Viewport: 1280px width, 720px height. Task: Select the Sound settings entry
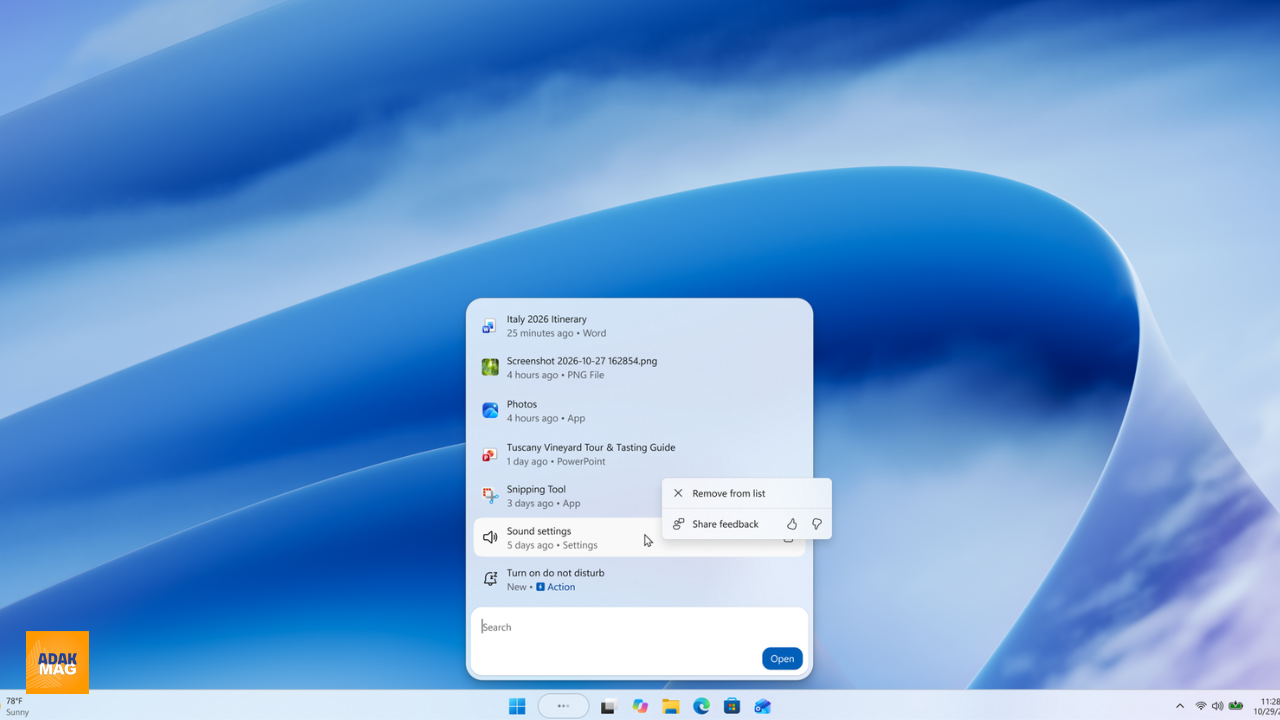click(x=639, y=537)
